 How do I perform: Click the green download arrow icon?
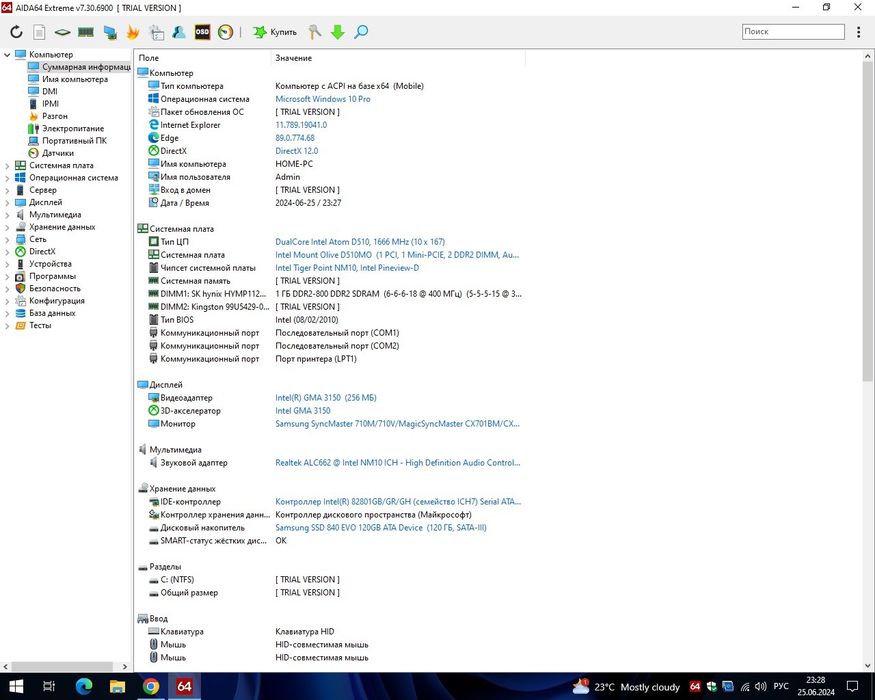point(338,32)
